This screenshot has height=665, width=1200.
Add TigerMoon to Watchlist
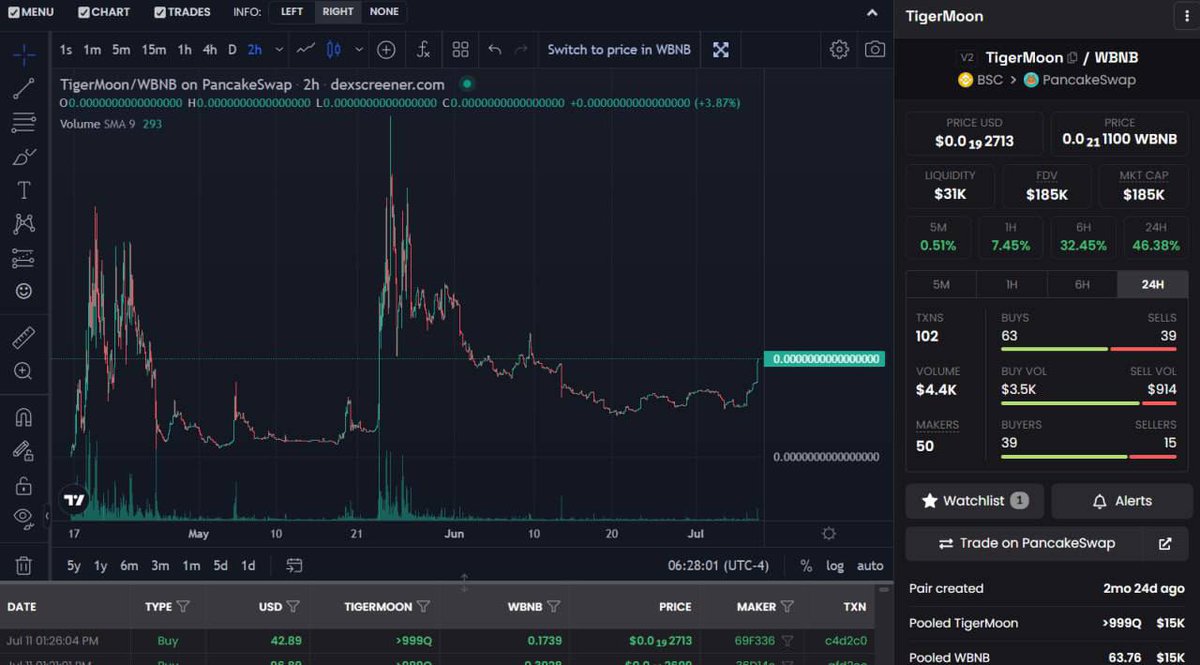tap(975, 500)
